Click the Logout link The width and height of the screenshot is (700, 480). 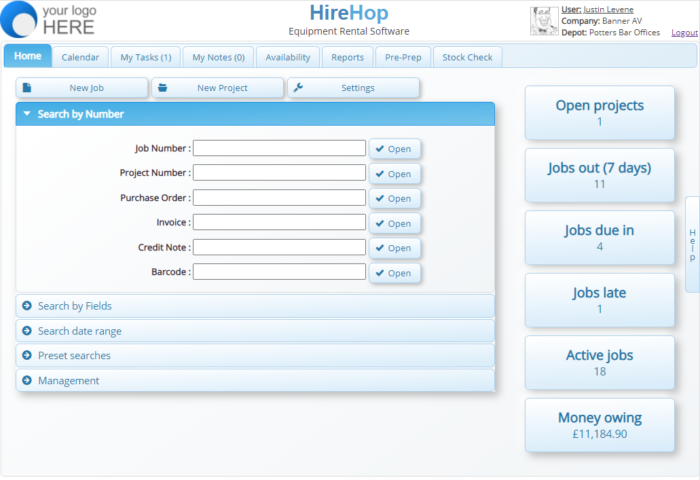pos(684,33)
